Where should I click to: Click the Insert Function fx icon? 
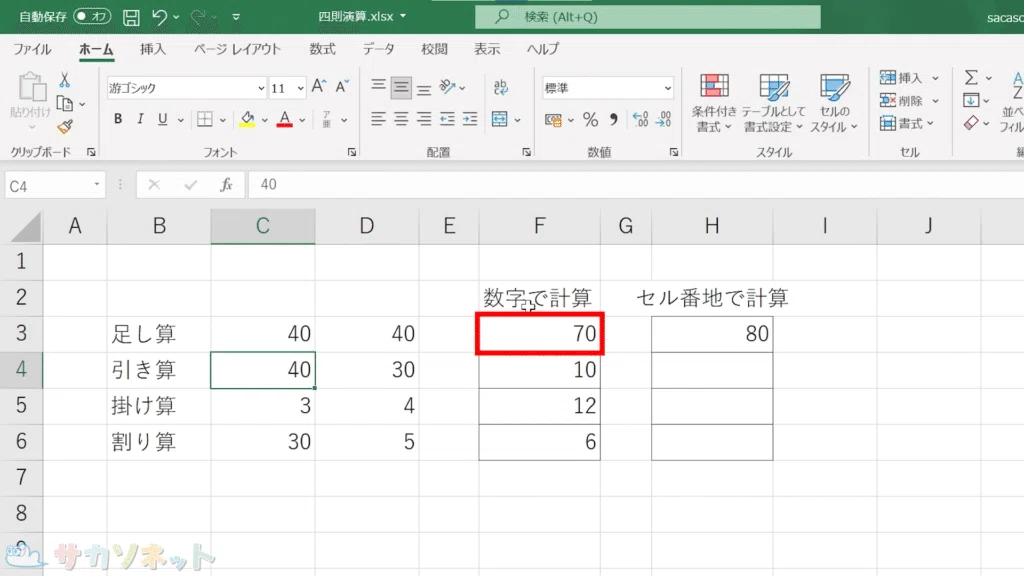coord(226,185)
